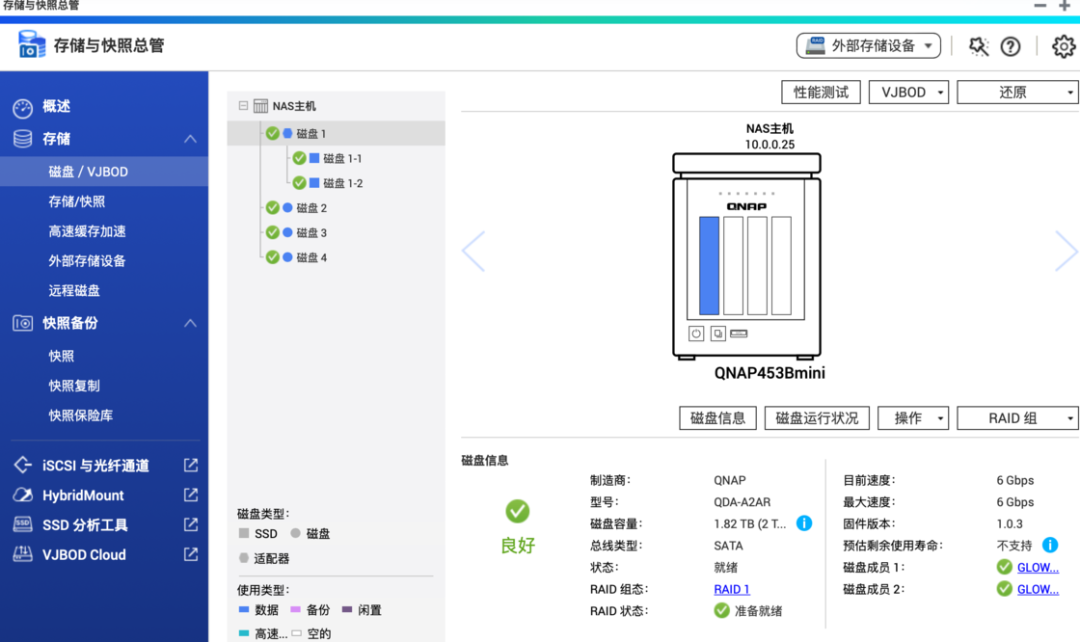Click the copy button on NAS illustration
The width and height of the screenshot is (1080, 642).
click(718, 333)
